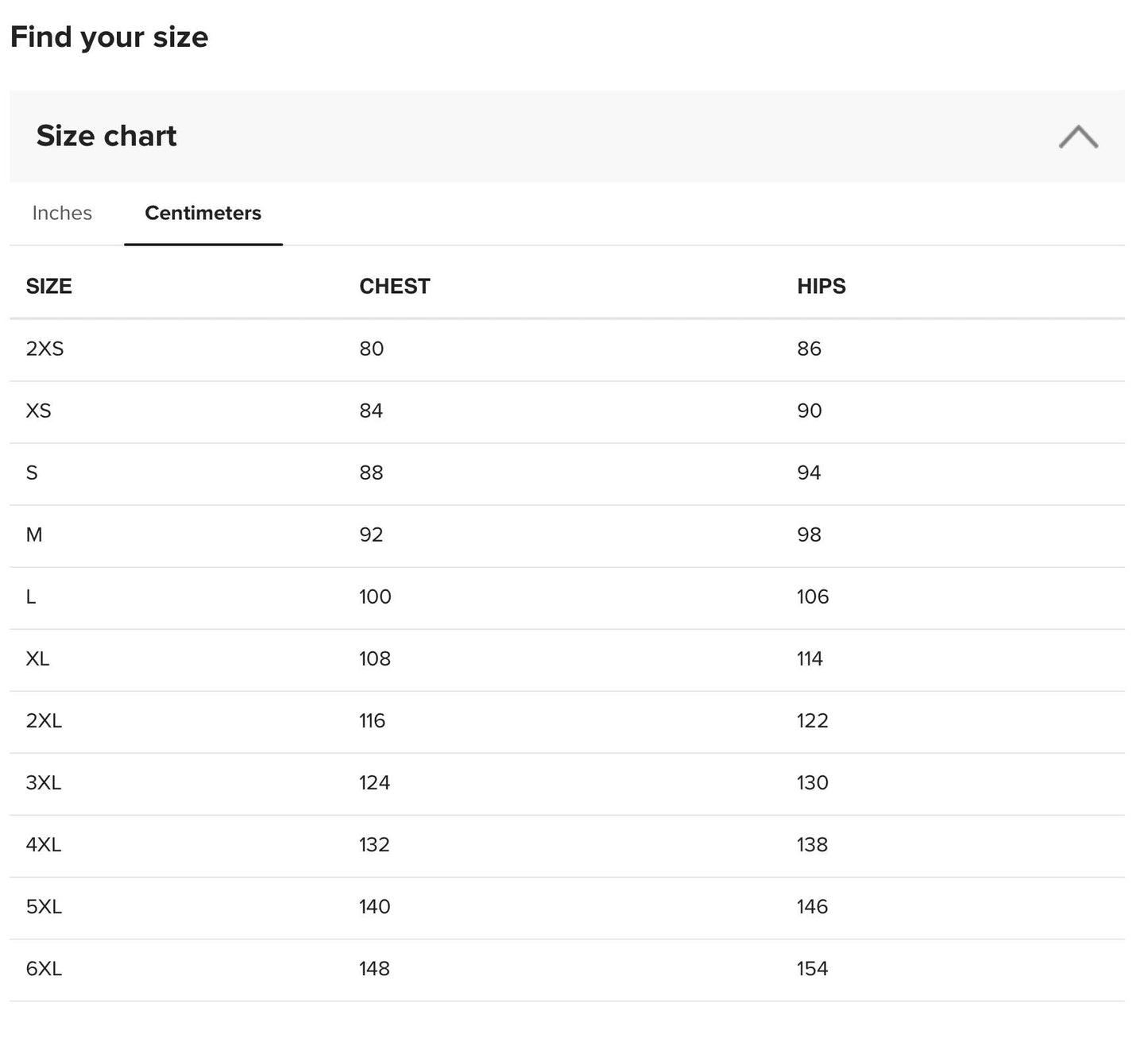The width and height of the screenshot is (1148, 1042).
Task: Click the S hips value 94
Action: click(809, 473)
